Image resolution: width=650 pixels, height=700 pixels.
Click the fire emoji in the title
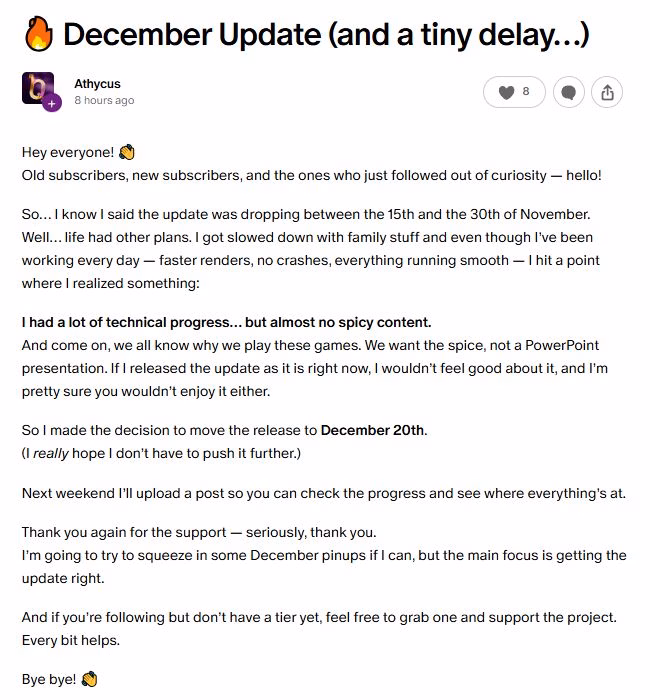pos(36,36)
